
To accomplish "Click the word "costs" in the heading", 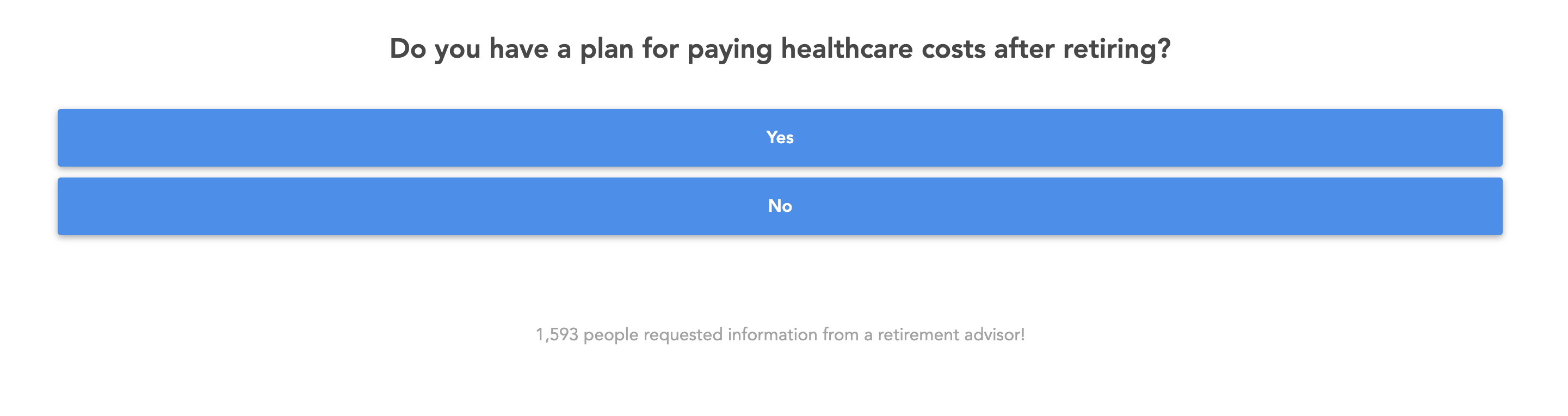I will tap(953, 48).
